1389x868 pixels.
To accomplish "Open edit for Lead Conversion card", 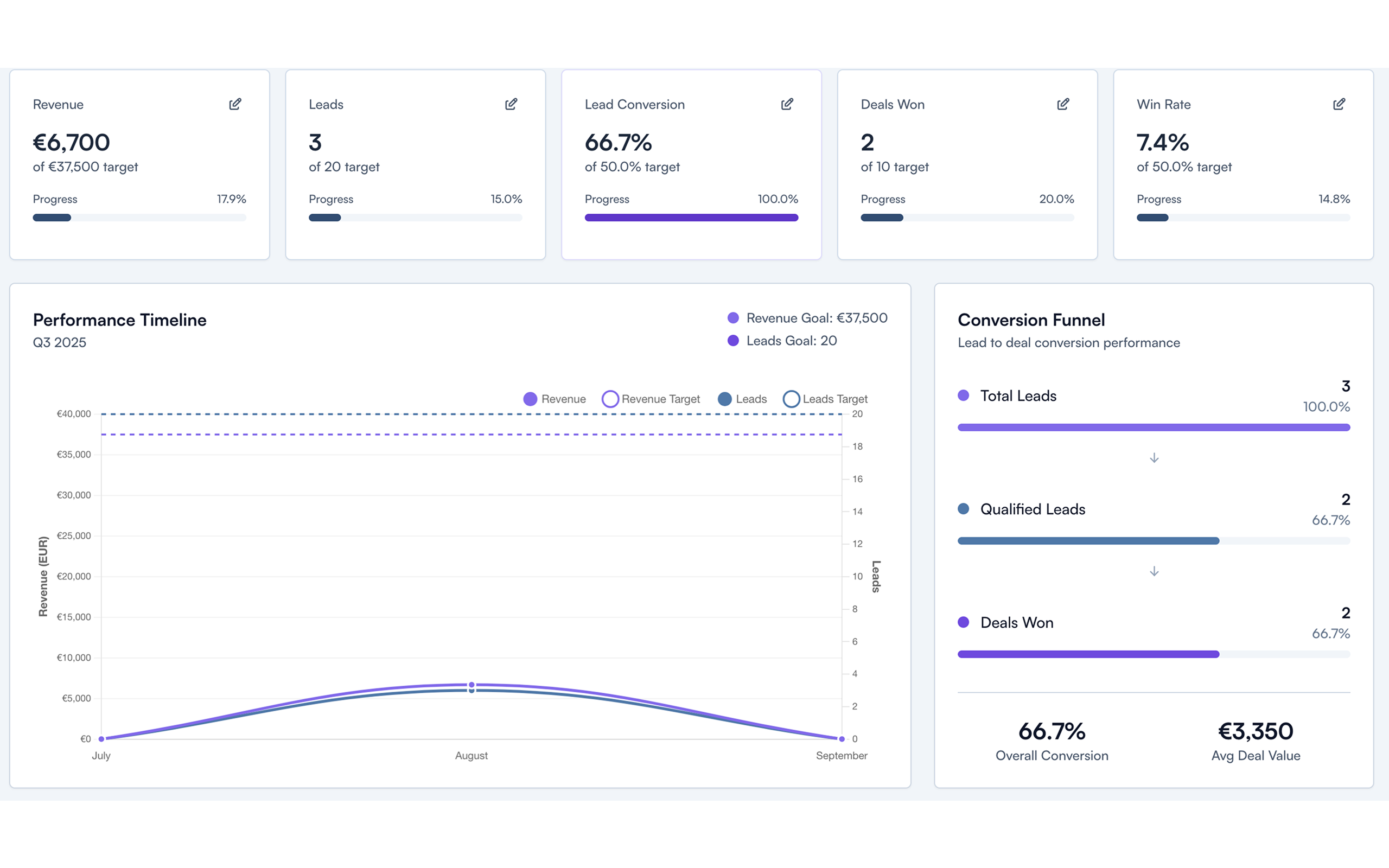I will point(787,104).
